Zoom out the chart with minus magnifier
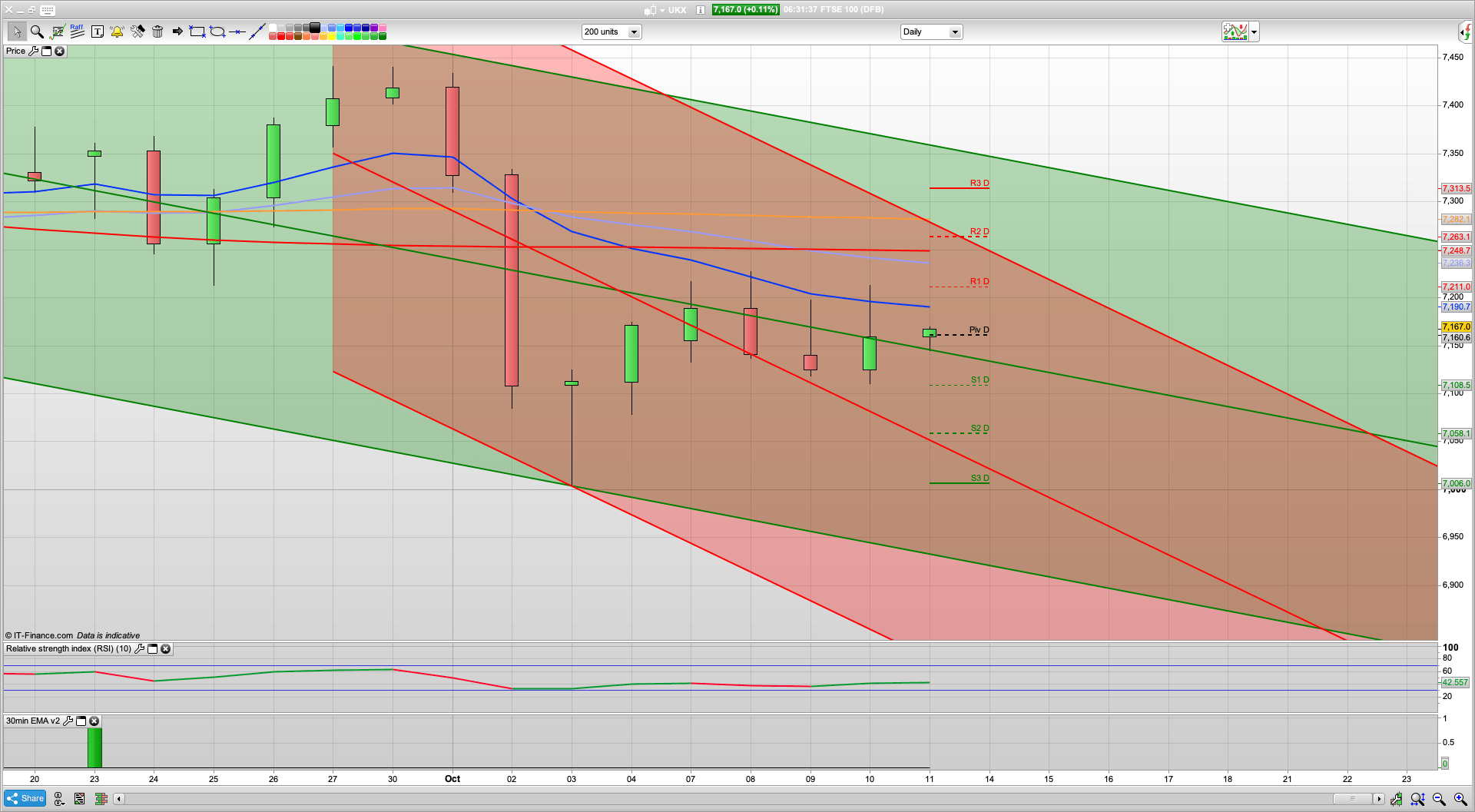 [x=1439, y=799]
